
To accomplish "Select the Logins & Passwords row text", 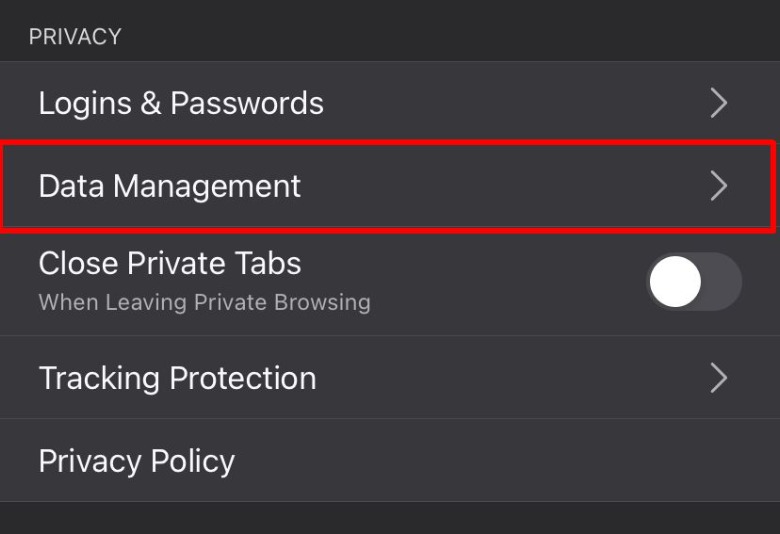I will click(x=181, y=103).
